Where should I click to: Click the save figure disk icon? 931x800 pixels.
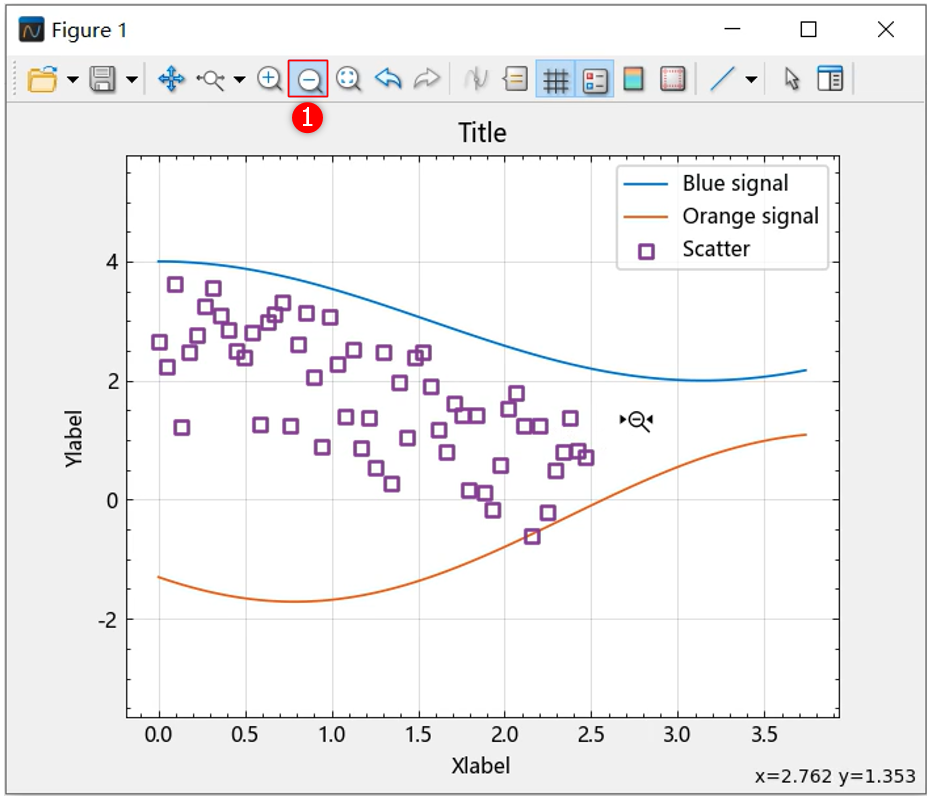click(102, 79)
